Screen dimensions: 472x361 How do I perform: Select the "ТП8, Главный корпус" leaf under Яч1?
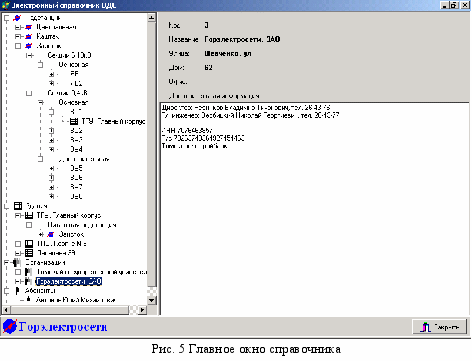click(113, 121)
